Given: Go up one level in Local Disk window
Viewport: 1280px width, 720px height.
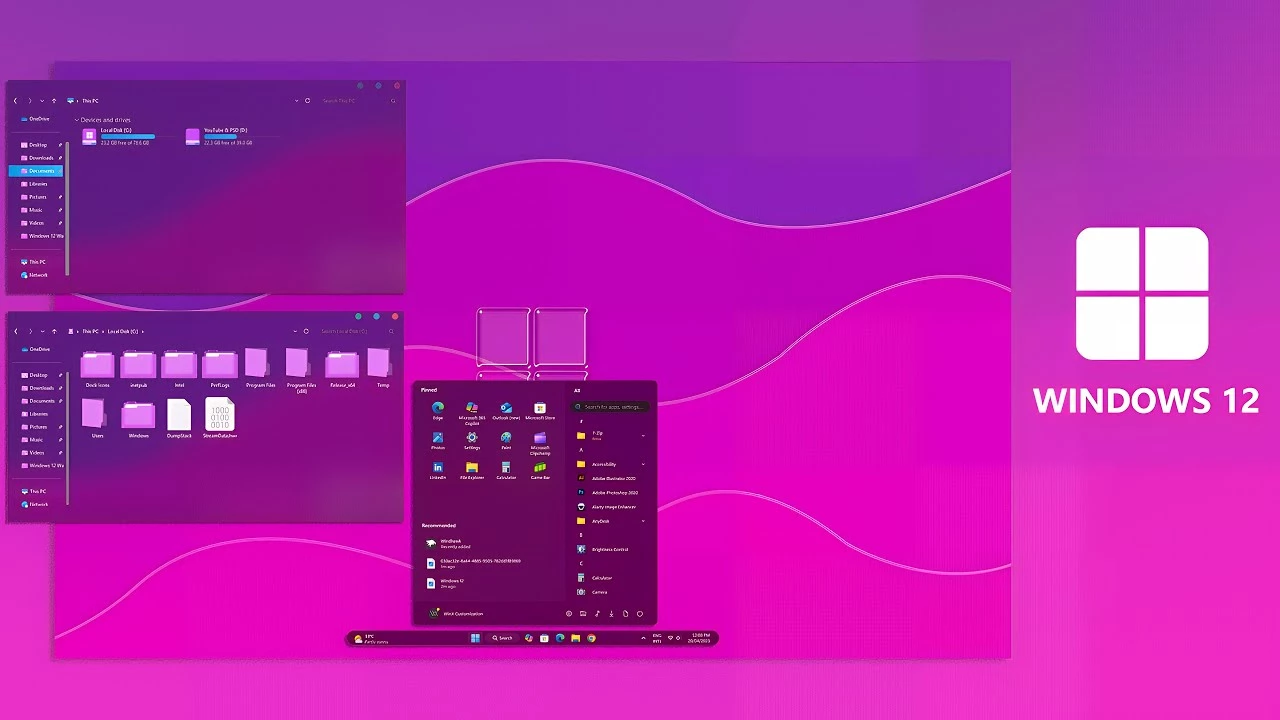Looking at the screenshot, I should click(x=54, y=331).
